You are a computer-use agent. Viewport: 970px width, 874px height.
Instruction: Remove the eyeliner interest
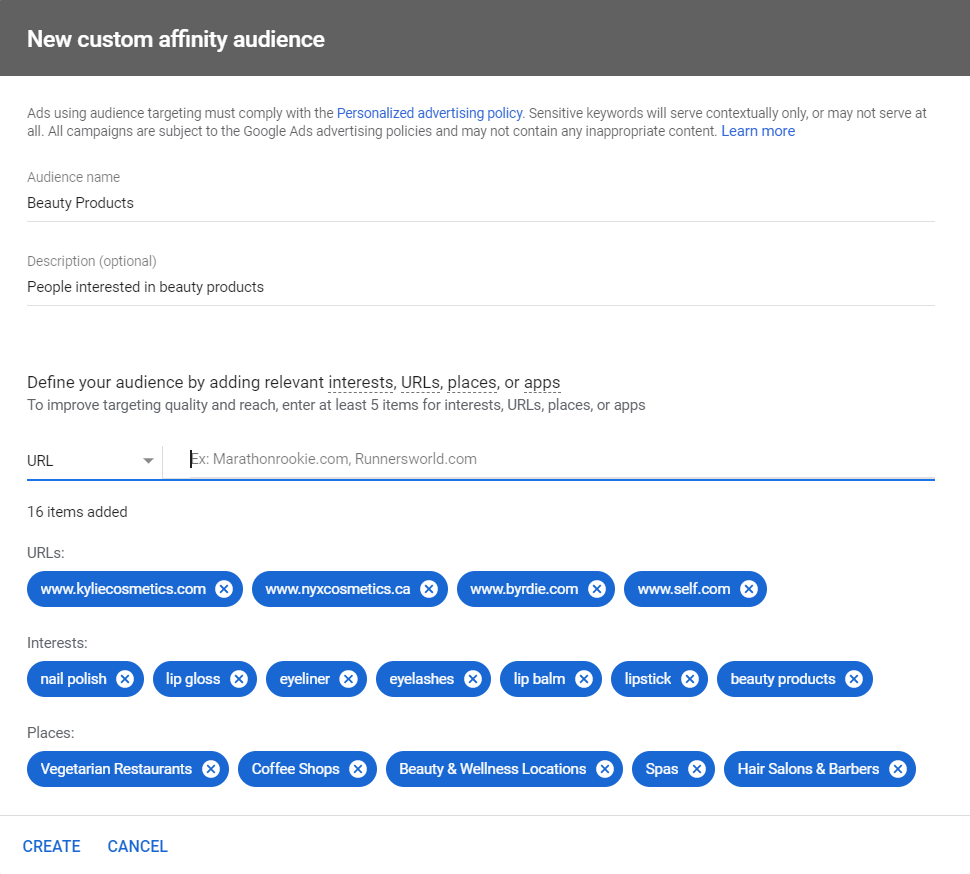pos(348,679)
